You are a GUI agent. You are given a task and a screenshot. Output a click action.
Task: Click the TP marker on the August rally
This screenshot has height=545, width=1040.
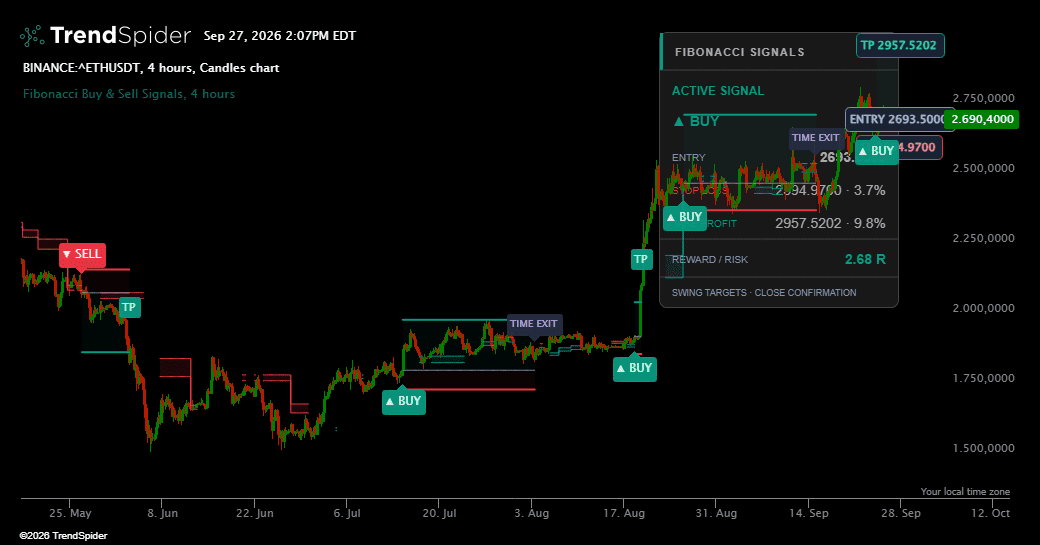pyautogui.click(x=641, y=259)
